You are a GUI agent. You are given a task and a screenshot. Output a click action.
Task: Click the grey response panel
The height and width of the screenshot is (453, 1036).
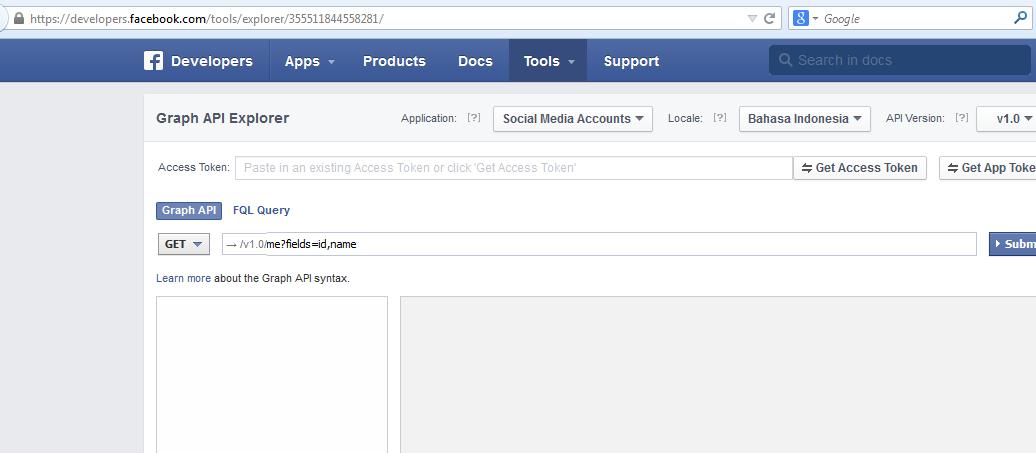click(x=718, y=374)
